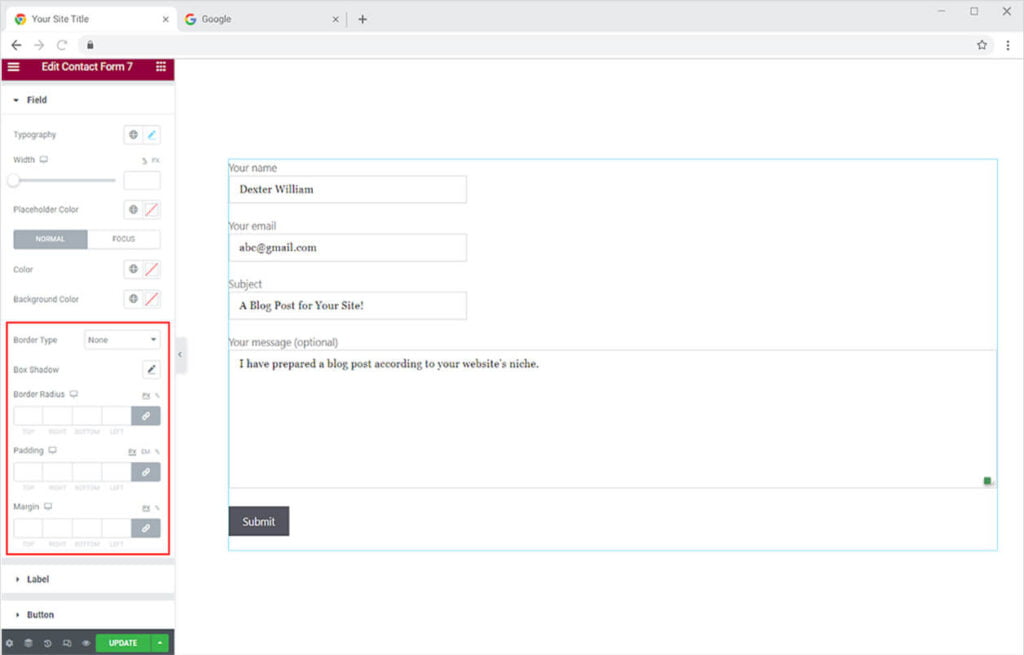The width and height of the screenshot is (1024, 655).
Task: Open the Border Type dropdown
Action: pyautogui.click(x=122, y=340)
